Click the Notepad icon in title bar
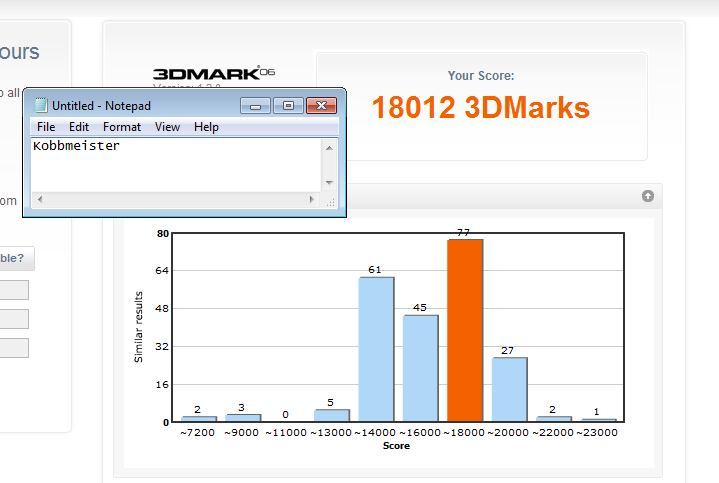The image size is (719, 483). 40,105
